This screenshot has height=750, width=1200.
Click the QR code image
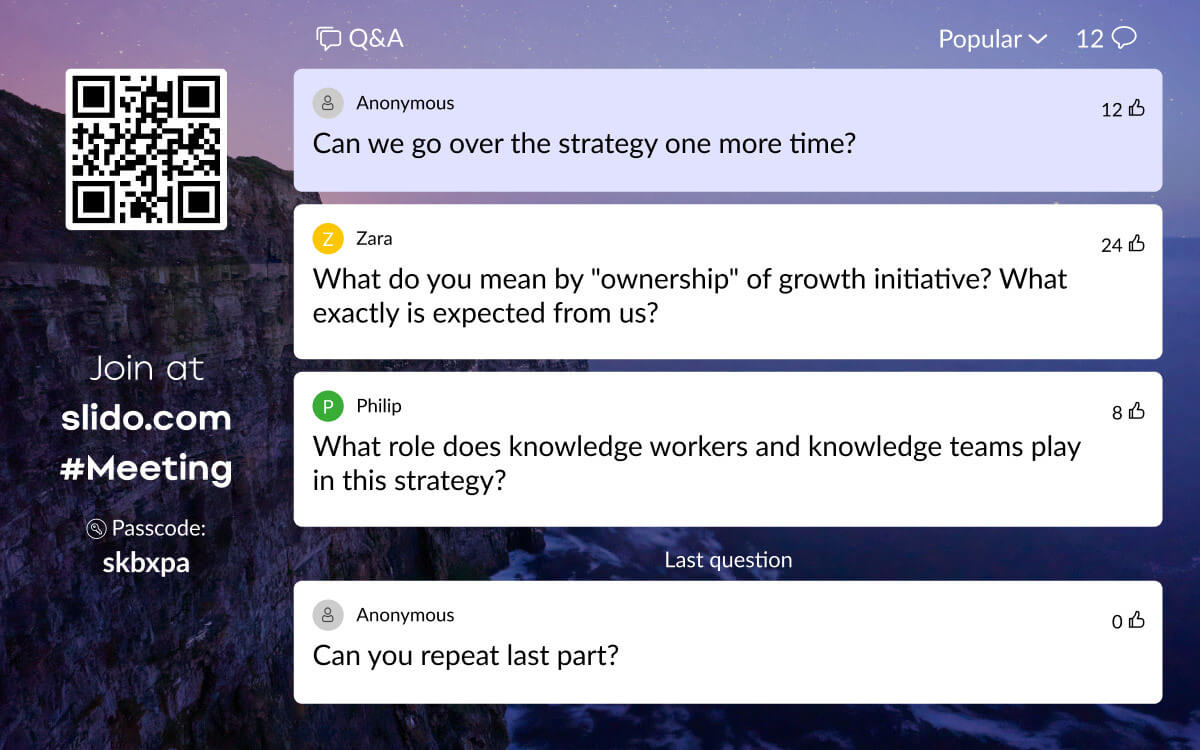click(146, 149)
